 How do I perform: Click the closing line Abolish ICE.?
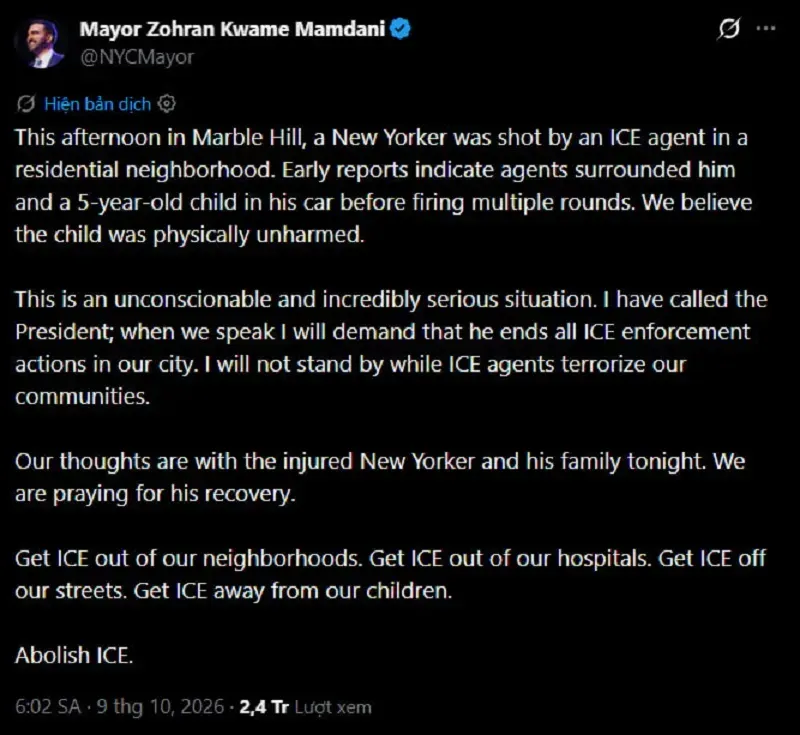coord(74,655)
